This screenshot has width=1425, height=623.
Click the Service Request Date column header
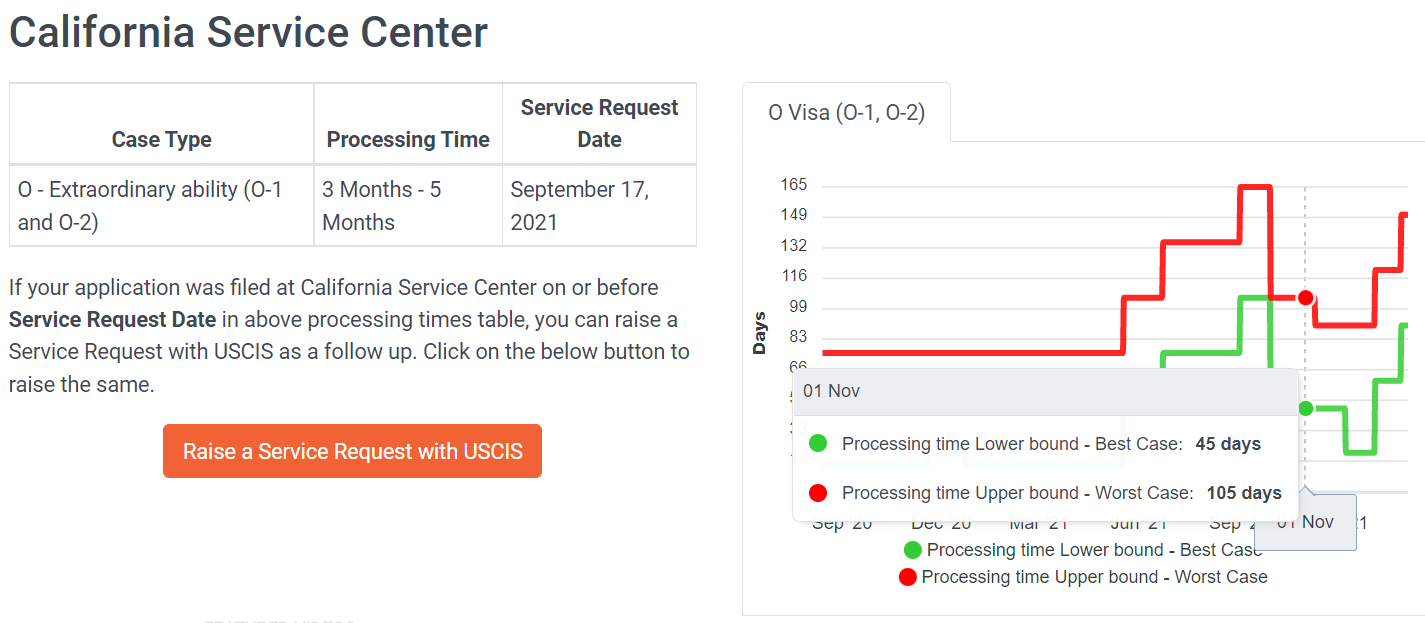(599, 124)
